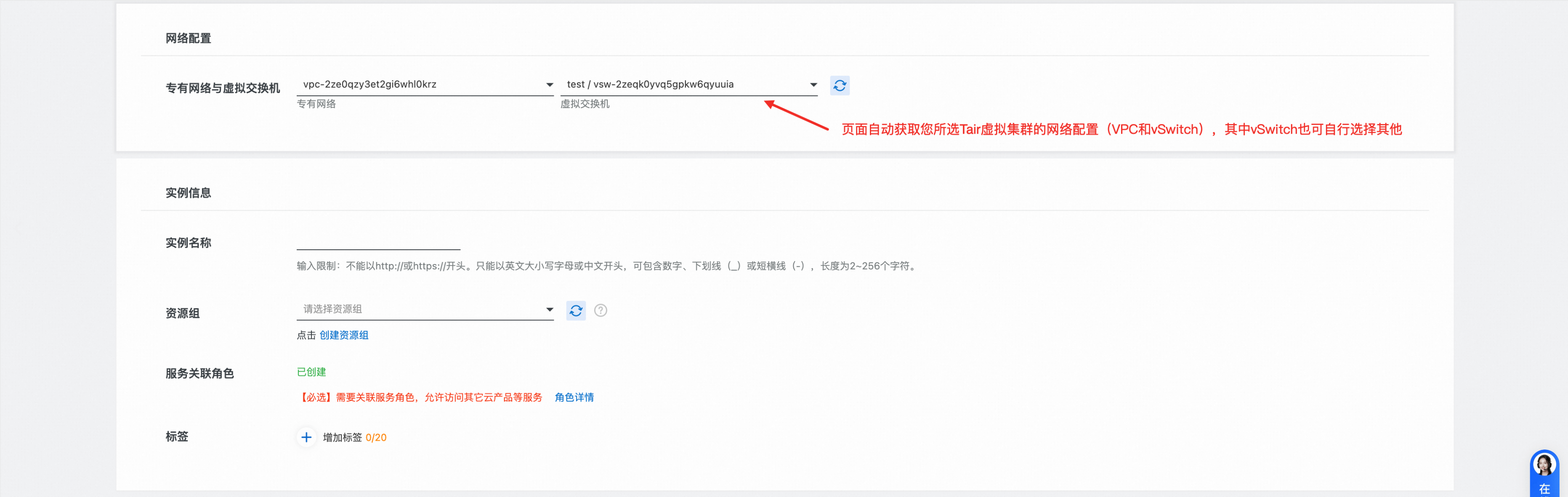1568x497 pixels.
Task: Refresh the virtual switch list
Action: [x=840, y=86]
